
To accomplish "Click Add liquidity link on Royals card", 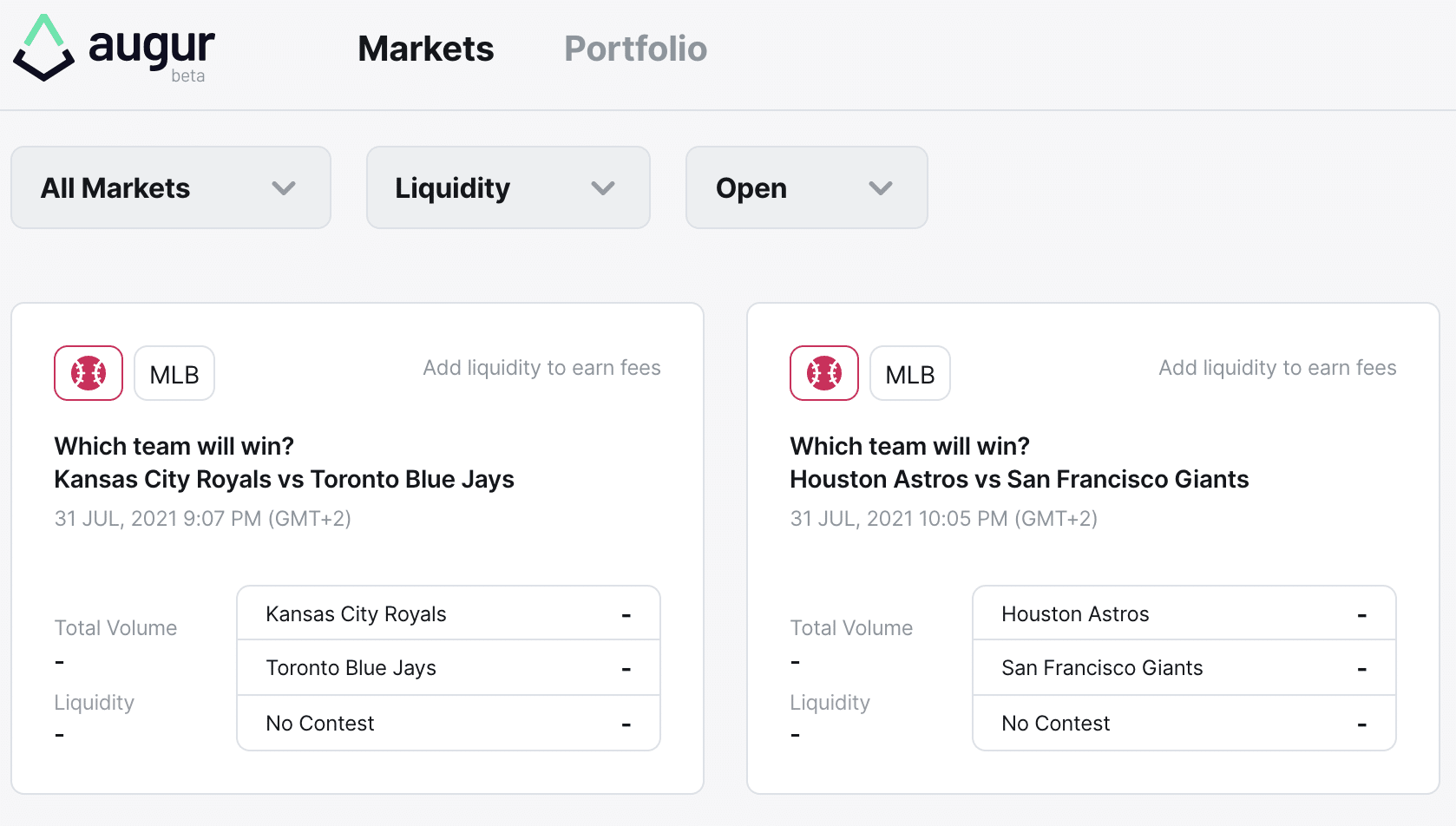I will [542, 368].
